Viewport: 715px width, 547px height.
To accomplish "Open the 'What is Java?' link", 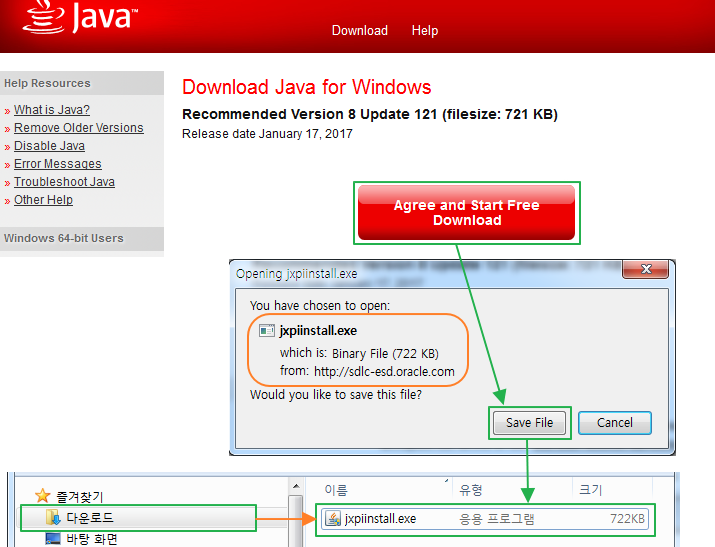I will (x=52, y=110).
